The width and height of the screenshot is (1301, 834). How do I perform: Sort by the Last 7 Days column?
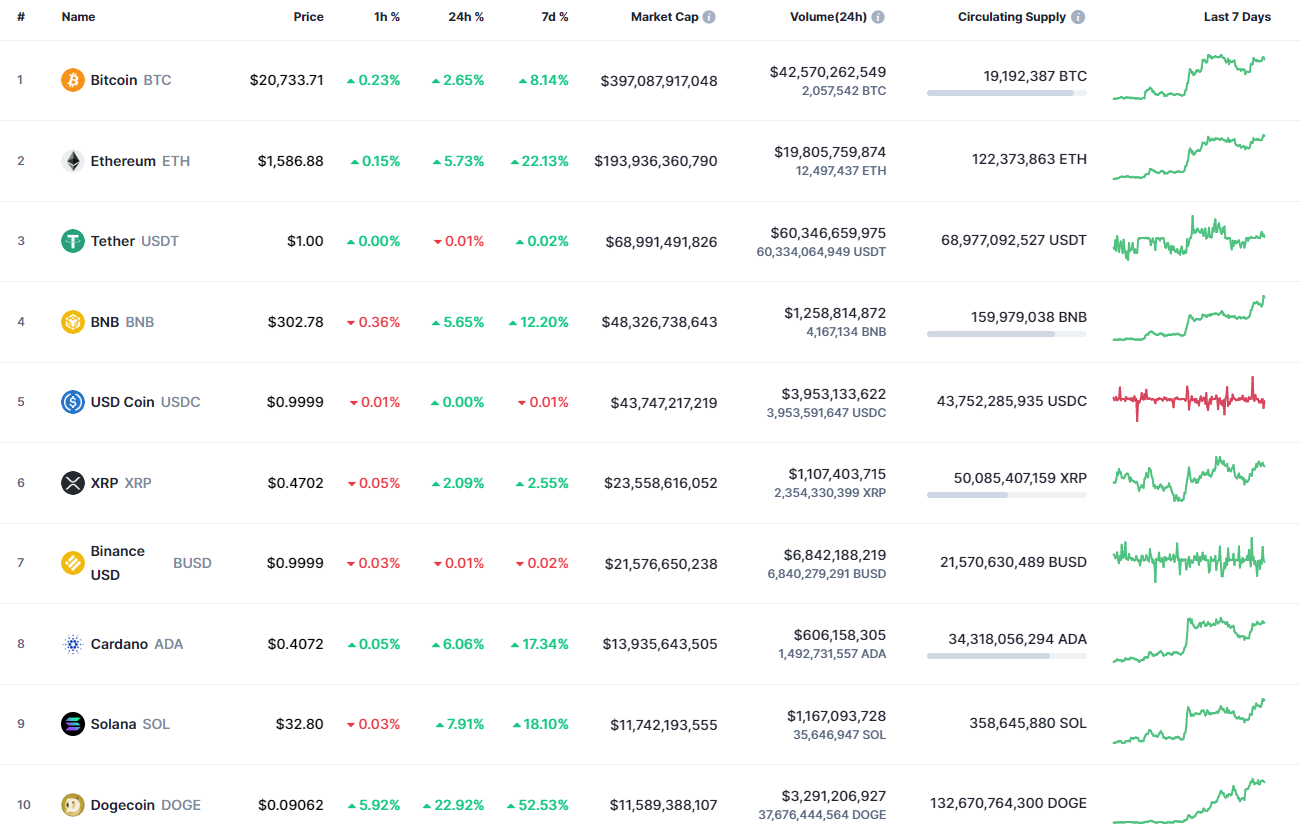pos(1237,17)
